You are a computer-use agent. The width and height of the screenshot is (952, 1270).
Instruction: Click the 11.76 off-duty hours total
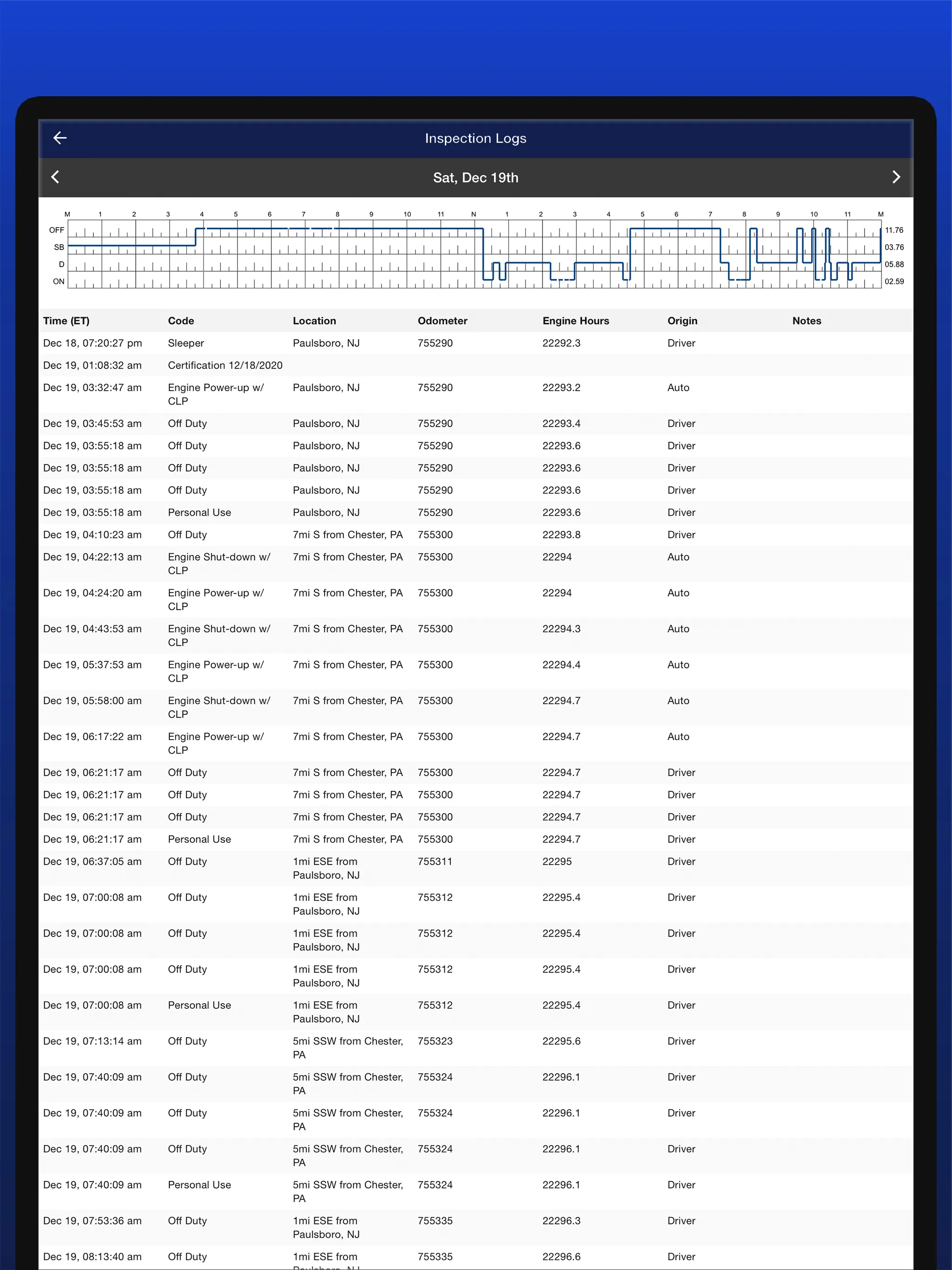[x=894, y=230]
